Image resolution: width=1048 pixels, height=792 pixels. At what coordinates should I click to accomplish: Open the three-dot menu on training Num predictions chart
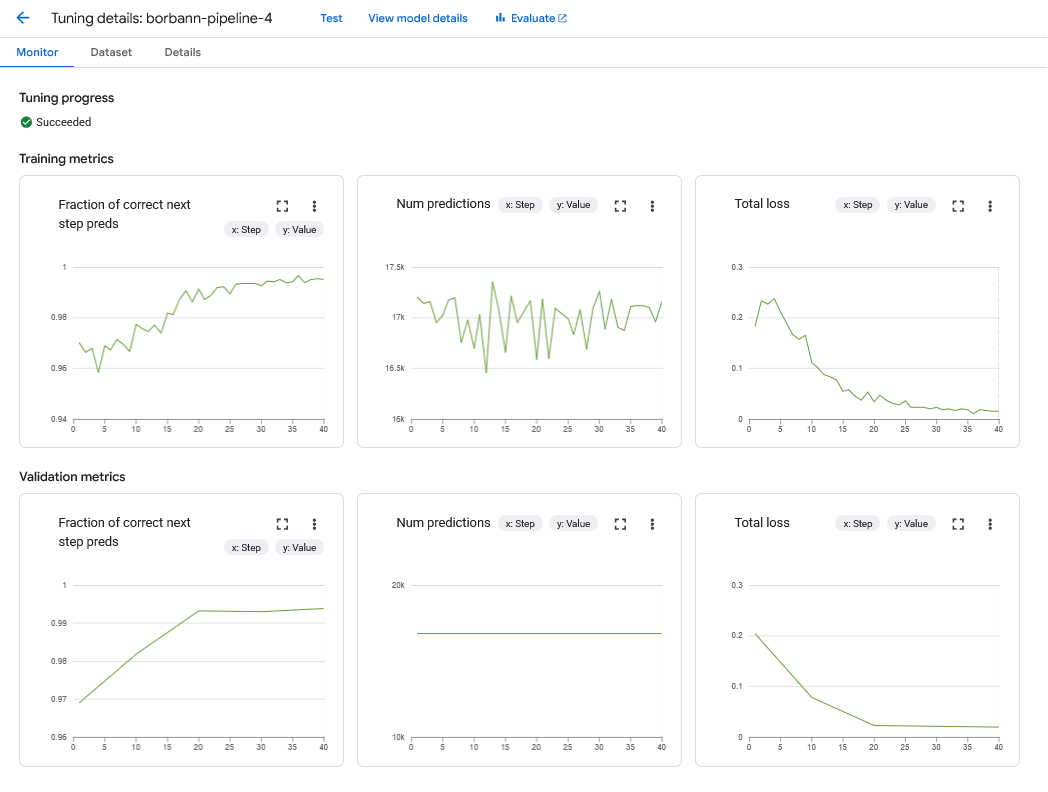pos(652,205)
